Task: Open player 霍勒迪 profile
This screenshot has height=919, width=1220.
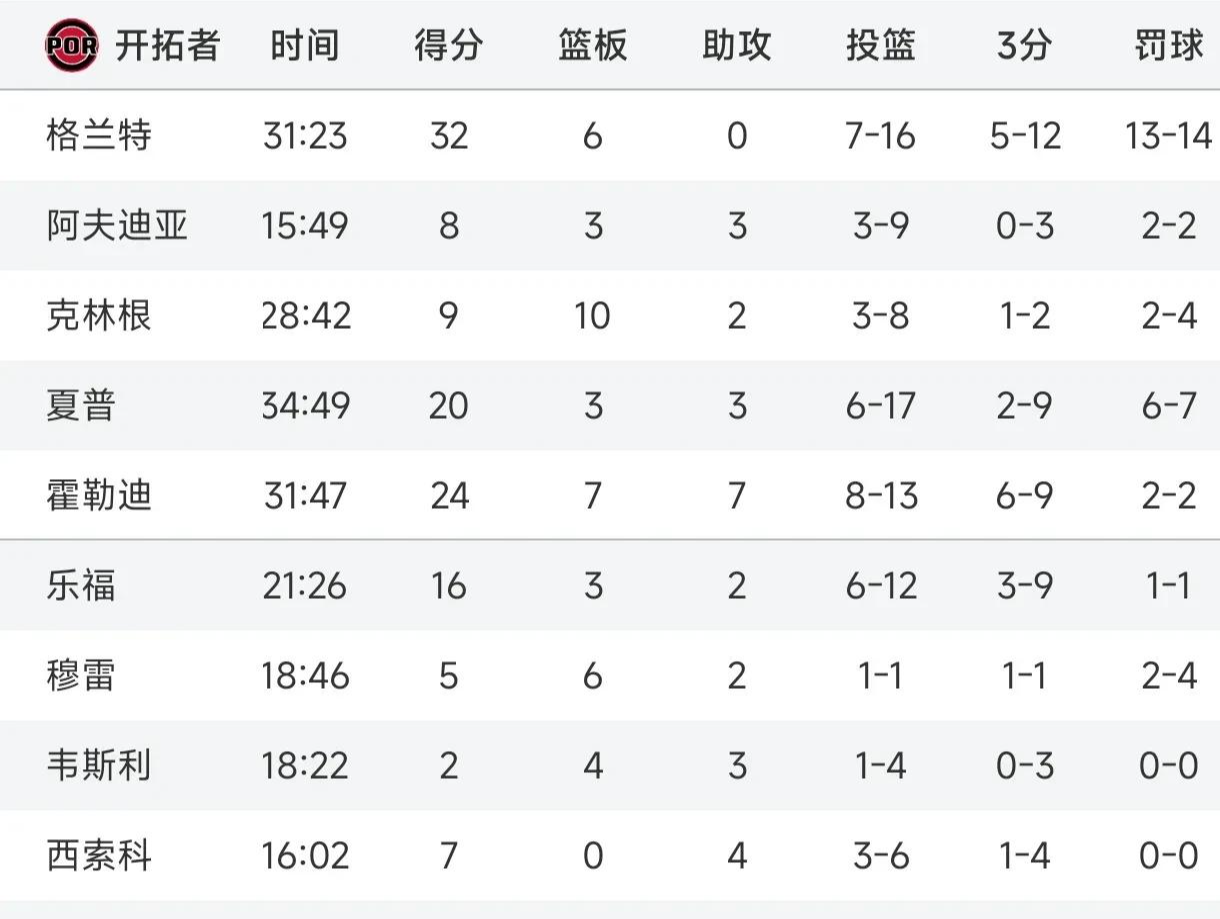Action: (99, 496)
